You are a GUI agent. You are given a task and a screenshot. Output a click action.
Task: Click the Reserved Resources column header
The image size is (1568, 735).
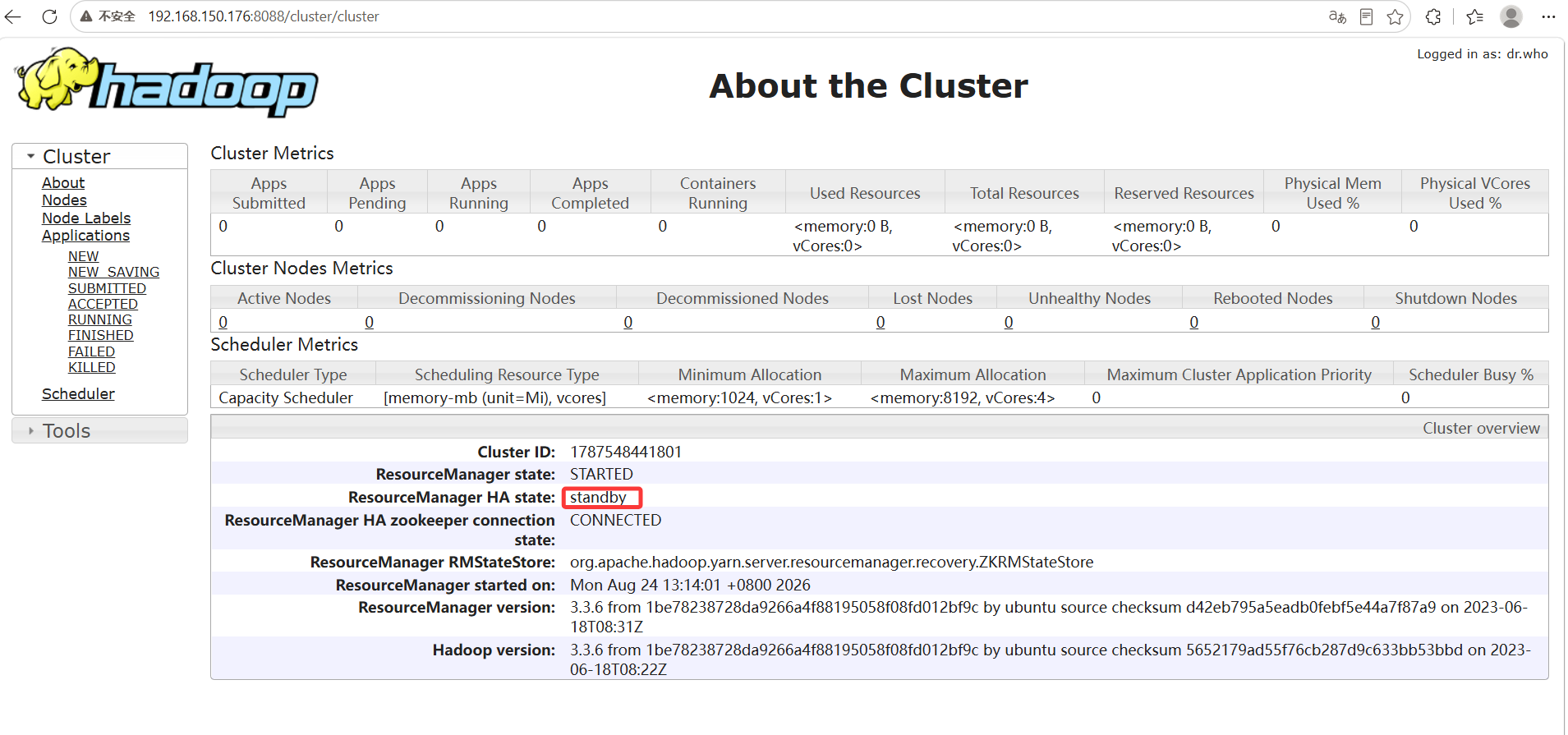pos(1184,193)
